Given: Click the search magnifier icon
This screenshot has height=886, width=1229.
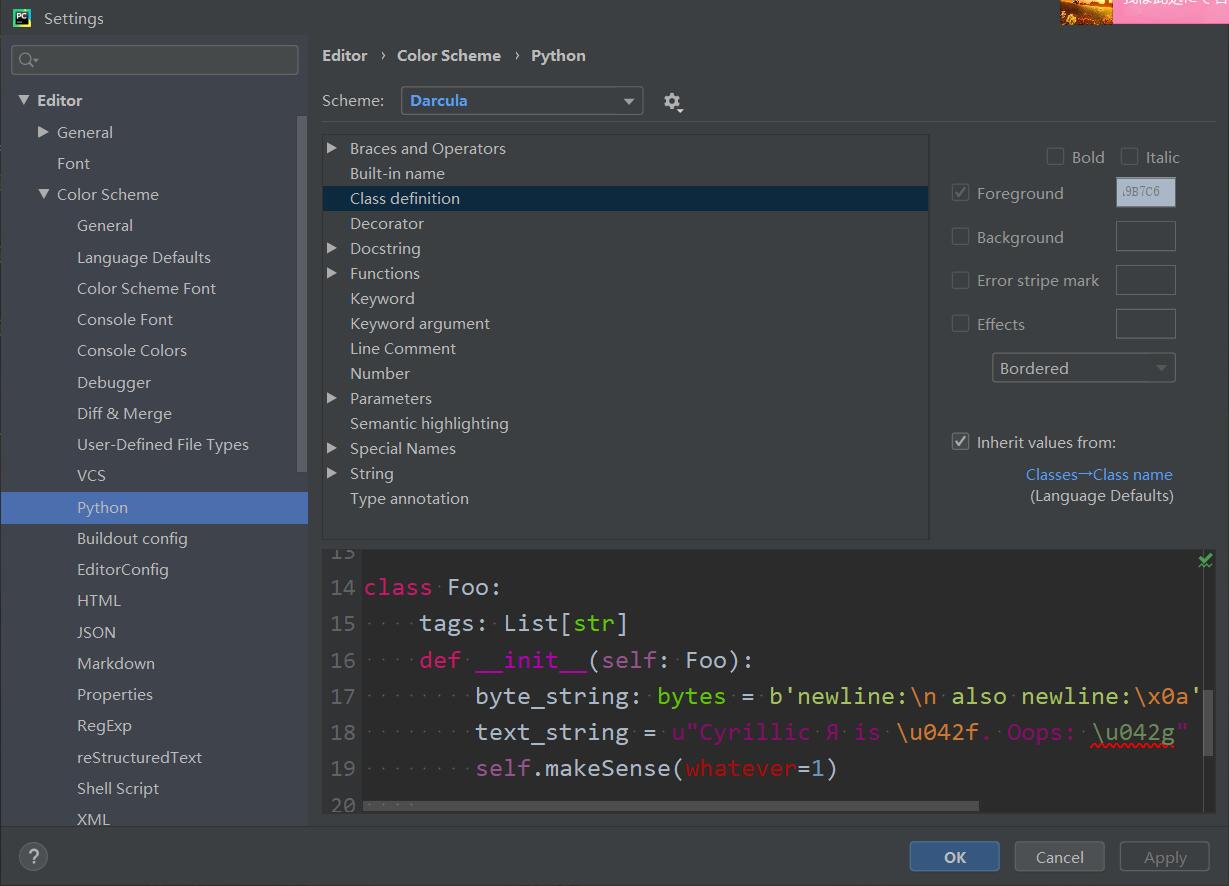Looking at the screenshot, I should pyautogui.click(x=28, y=60).
